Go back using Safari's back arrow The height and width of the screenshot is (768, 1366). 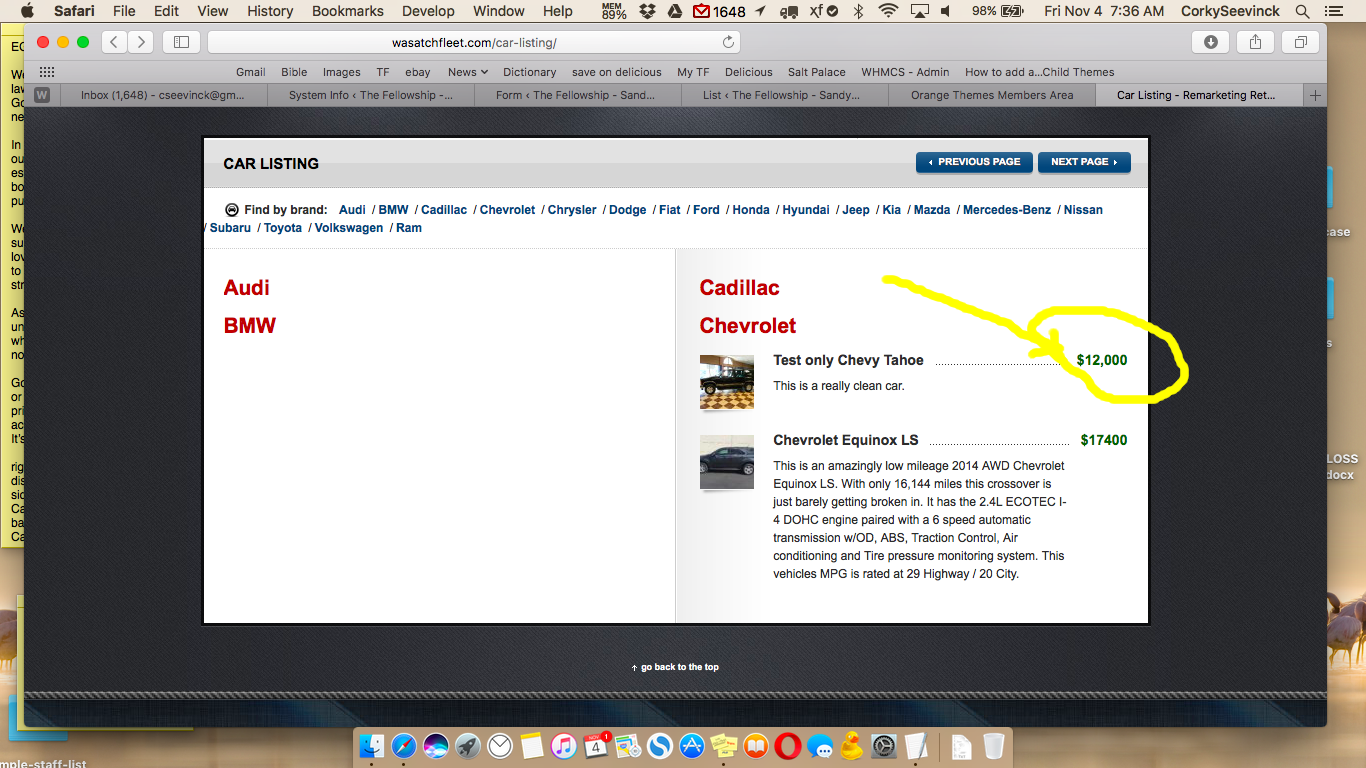tap(115, 42)
